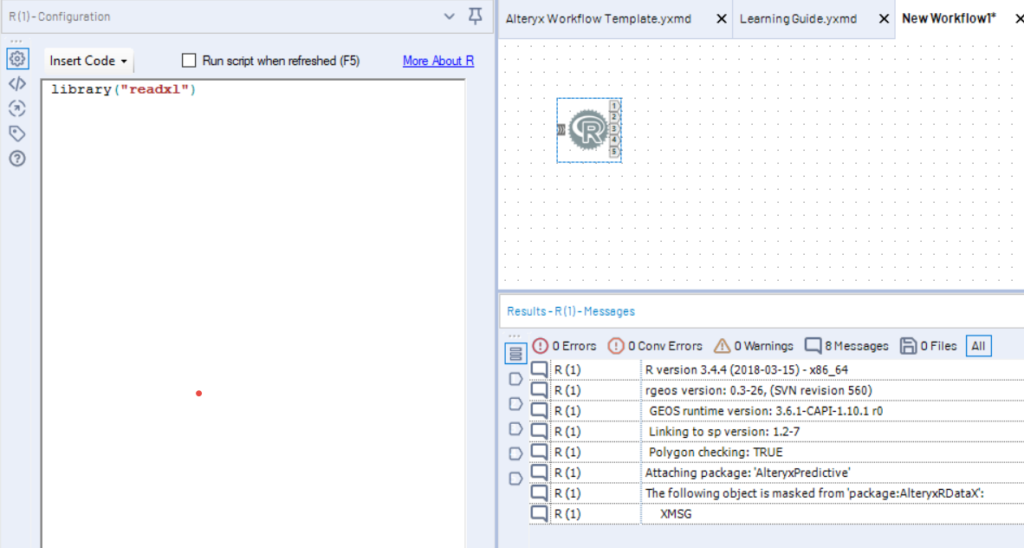Click R tool output anchor 5
This screenshot has width=1024, height=548.
pos(614,152)
